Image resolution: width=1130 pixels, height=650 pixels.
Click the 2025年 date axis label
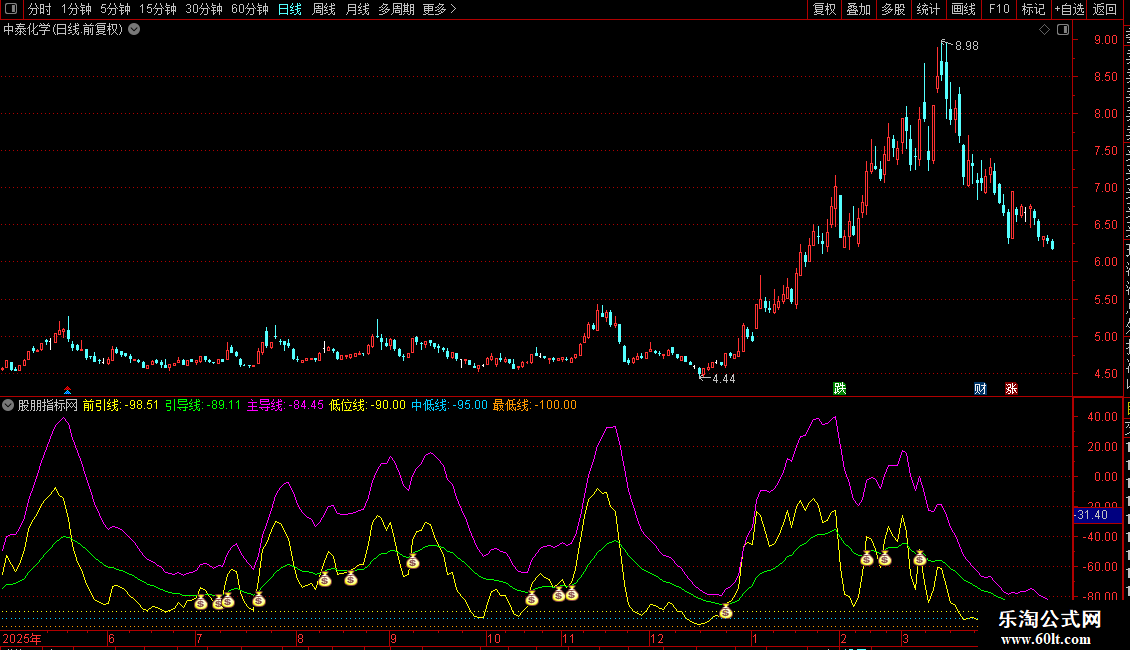click(22, 638)
